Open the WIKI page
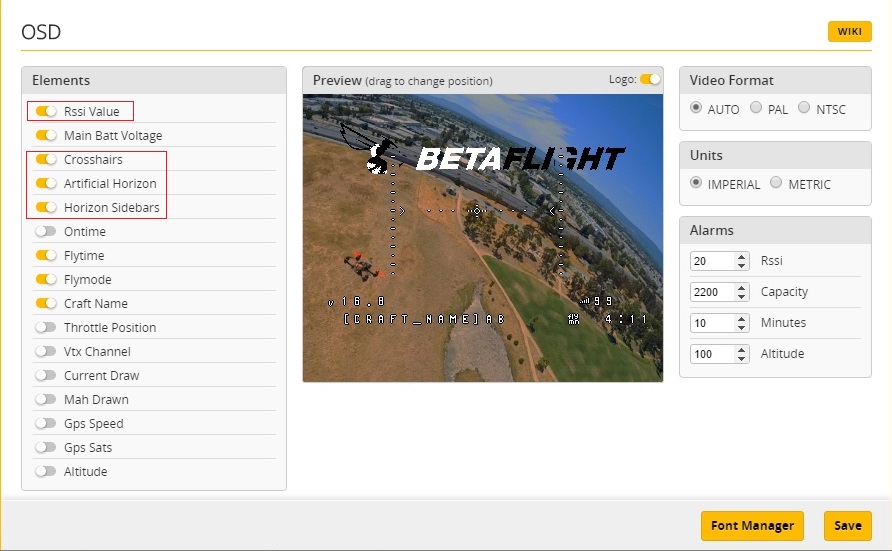 click(849, 31)
